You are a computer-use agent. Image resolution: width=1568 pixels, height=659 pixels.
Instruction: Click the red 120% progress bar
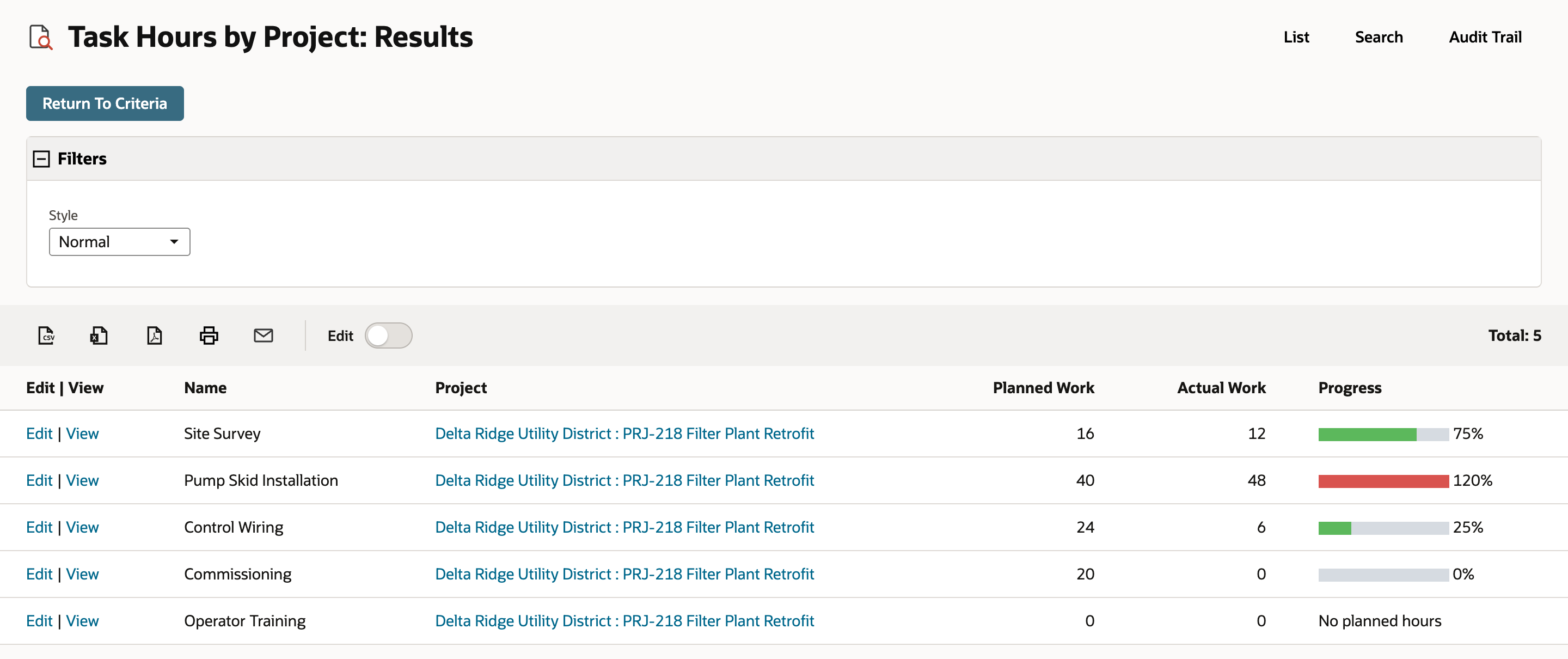(x=1383, y=481)
